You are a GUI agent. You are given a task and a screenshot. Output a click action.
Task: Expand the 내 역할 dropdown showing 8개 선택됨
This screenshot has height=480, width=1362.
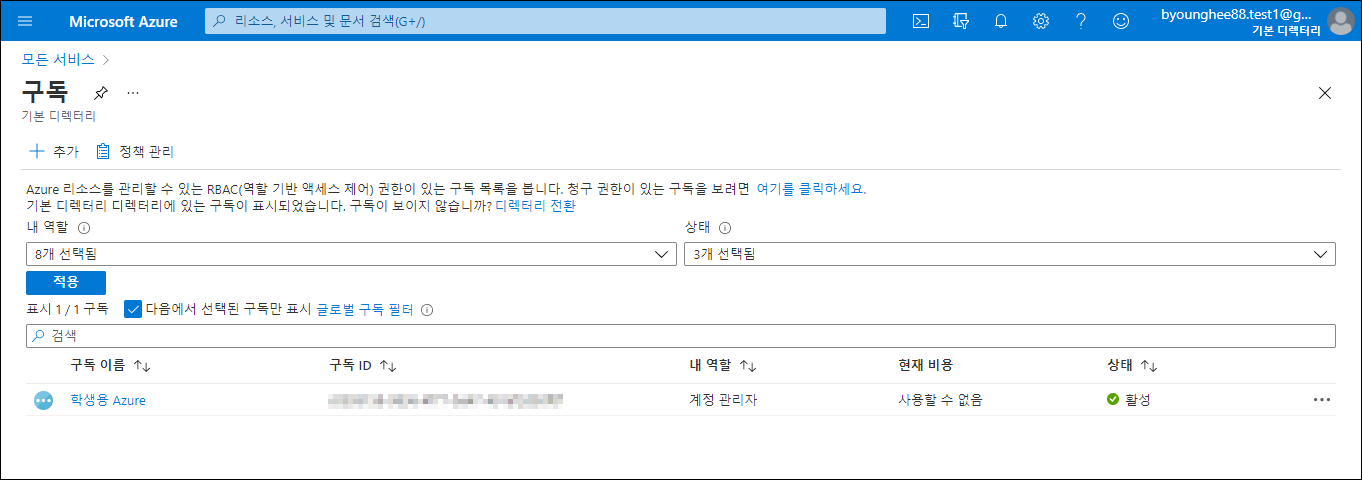tap(351, 254)
